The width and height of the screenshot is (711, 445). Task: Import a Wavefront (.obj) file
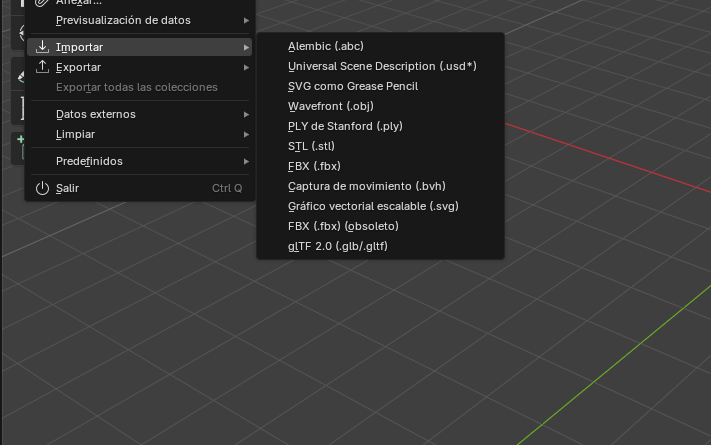tap(380, 106)
